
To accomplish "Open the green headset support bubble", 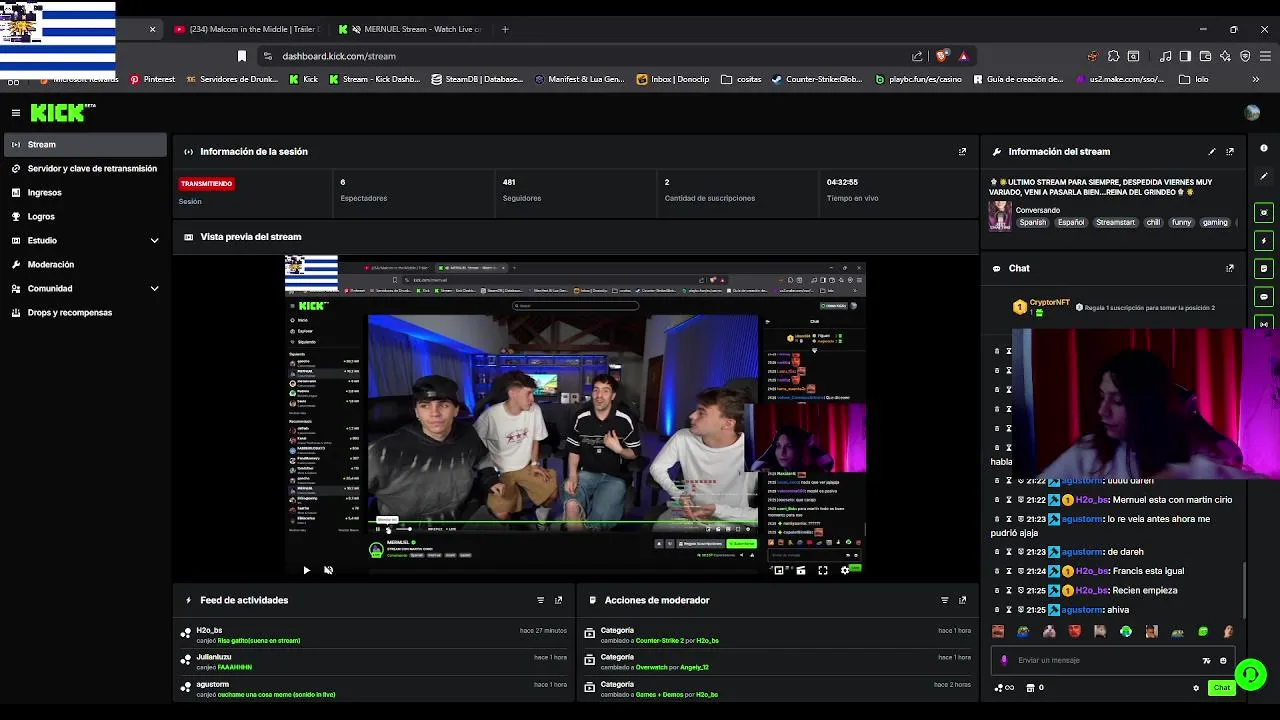I will click(x=1251, y=674).
